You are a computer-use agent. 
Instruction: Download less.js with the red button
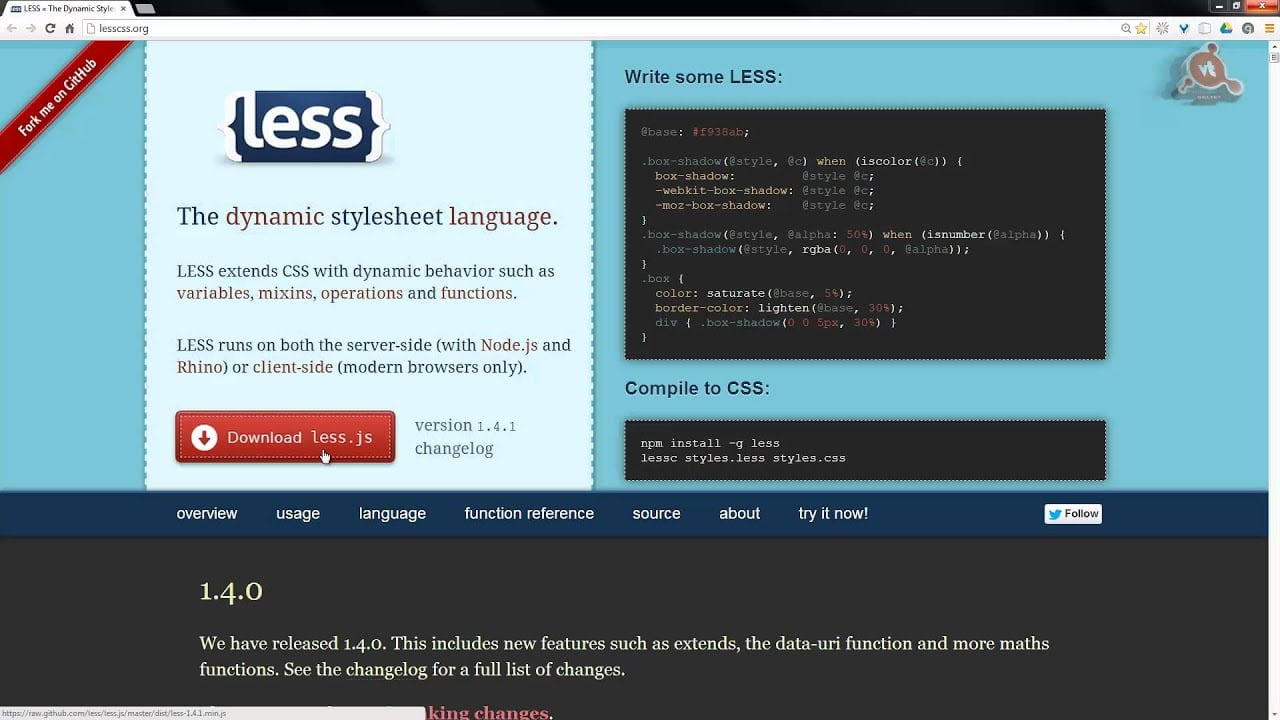tap(285, 437)
